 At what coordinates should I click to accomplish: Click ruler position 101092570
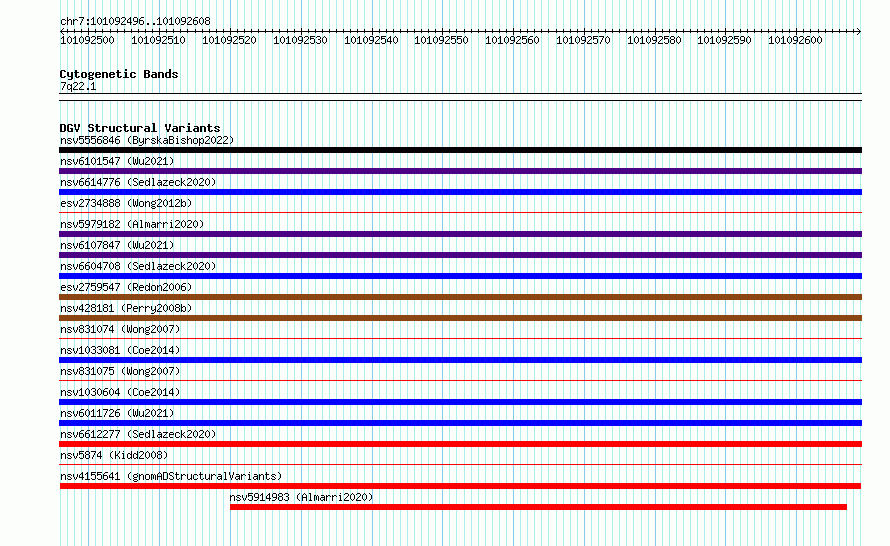click(583, 40)
